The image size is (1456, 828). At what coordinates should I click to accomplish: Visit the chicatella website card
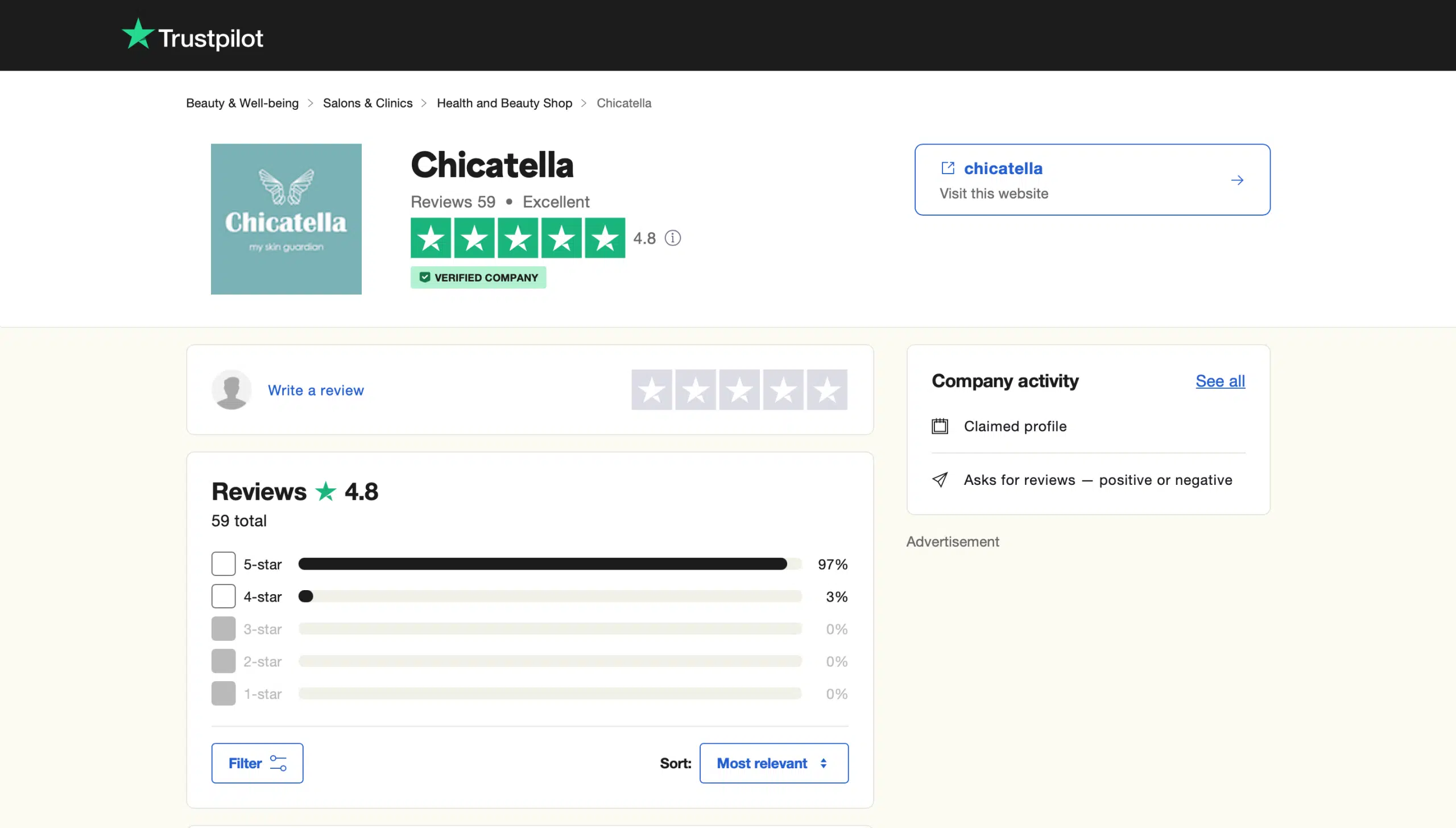point(1092,180)
